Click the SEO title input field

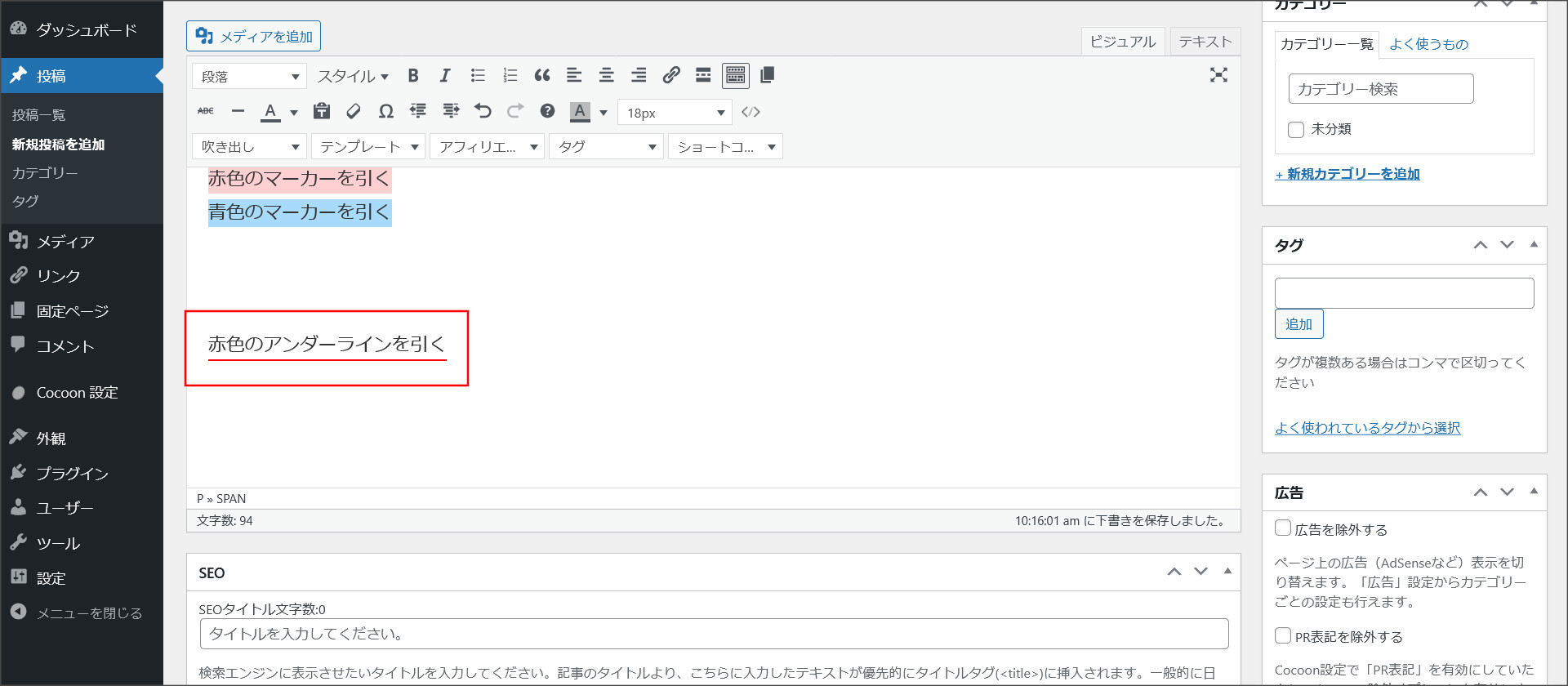click(714, 634)
